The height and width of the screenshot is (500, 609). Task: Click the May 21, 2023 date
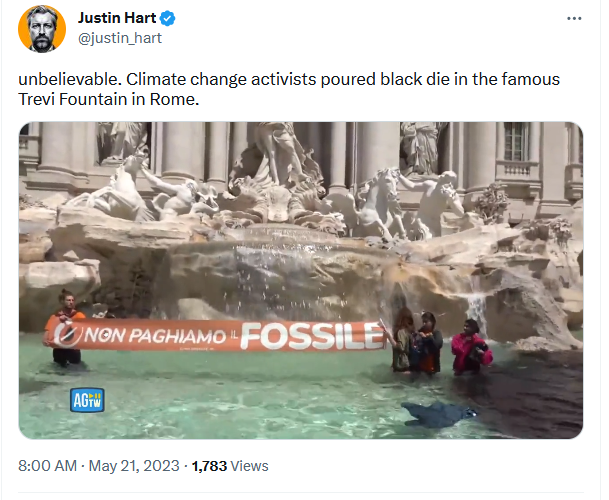[134, 466]
